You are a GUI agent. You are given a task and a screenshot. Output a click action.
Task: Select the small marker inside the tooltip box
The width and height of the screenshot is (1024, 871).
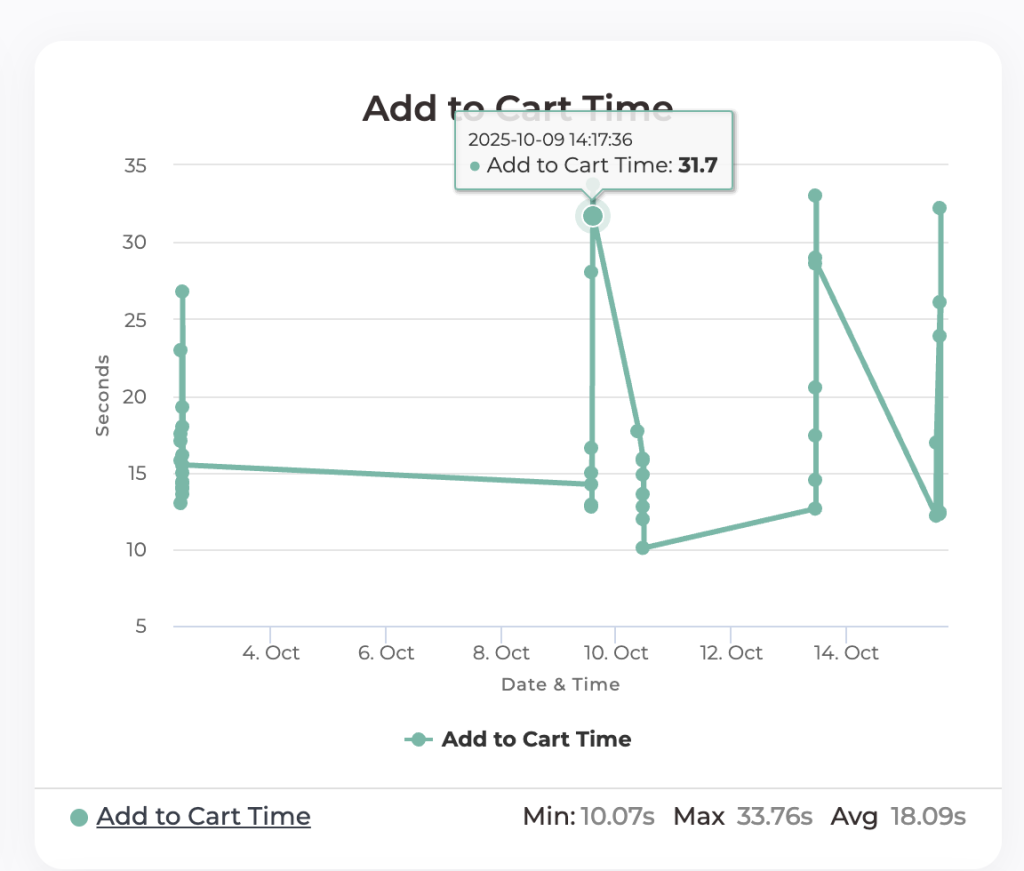[474, 166]
